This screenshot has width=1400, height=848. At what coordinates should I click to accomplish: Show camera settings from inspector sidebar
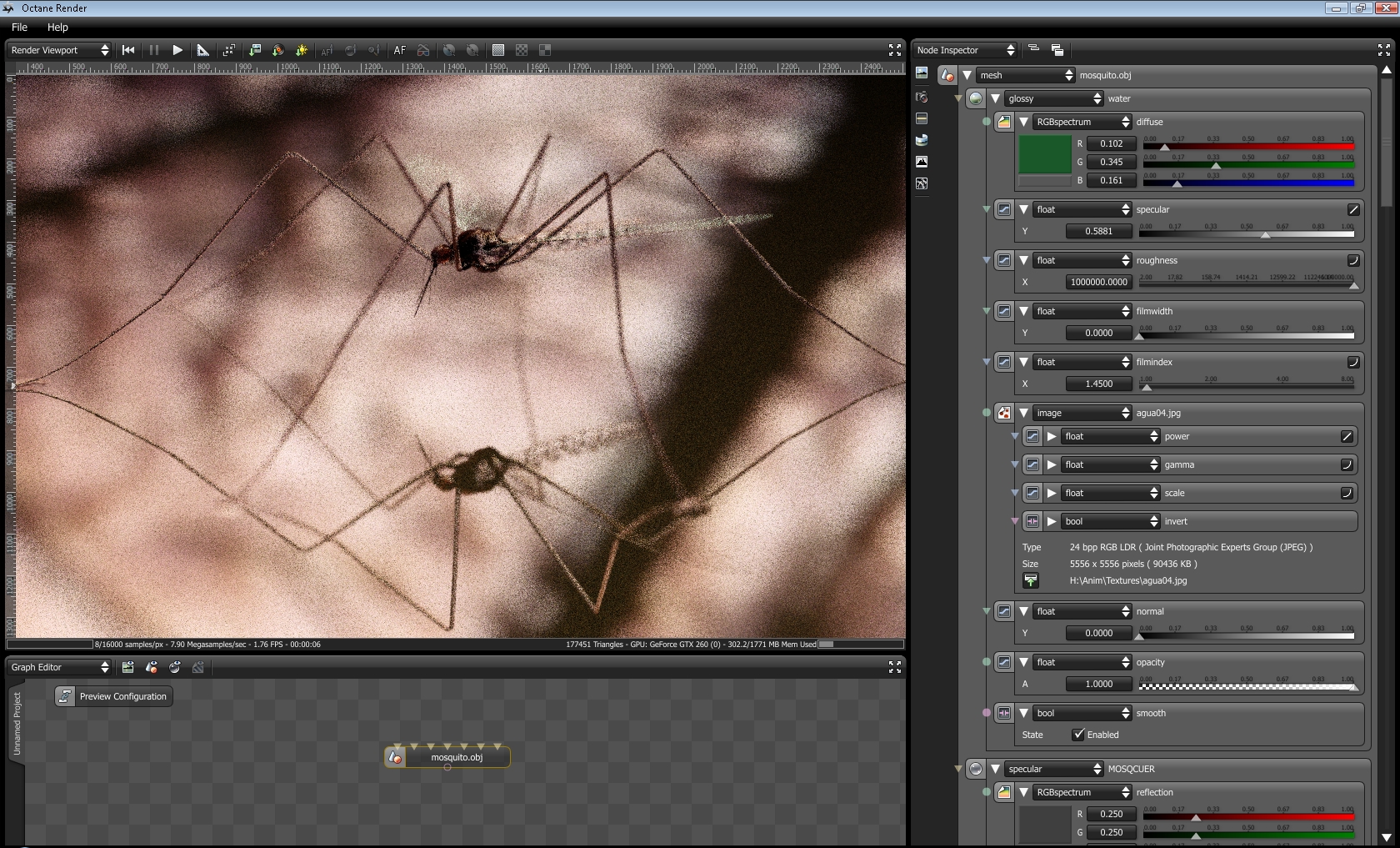click(922, 97)
